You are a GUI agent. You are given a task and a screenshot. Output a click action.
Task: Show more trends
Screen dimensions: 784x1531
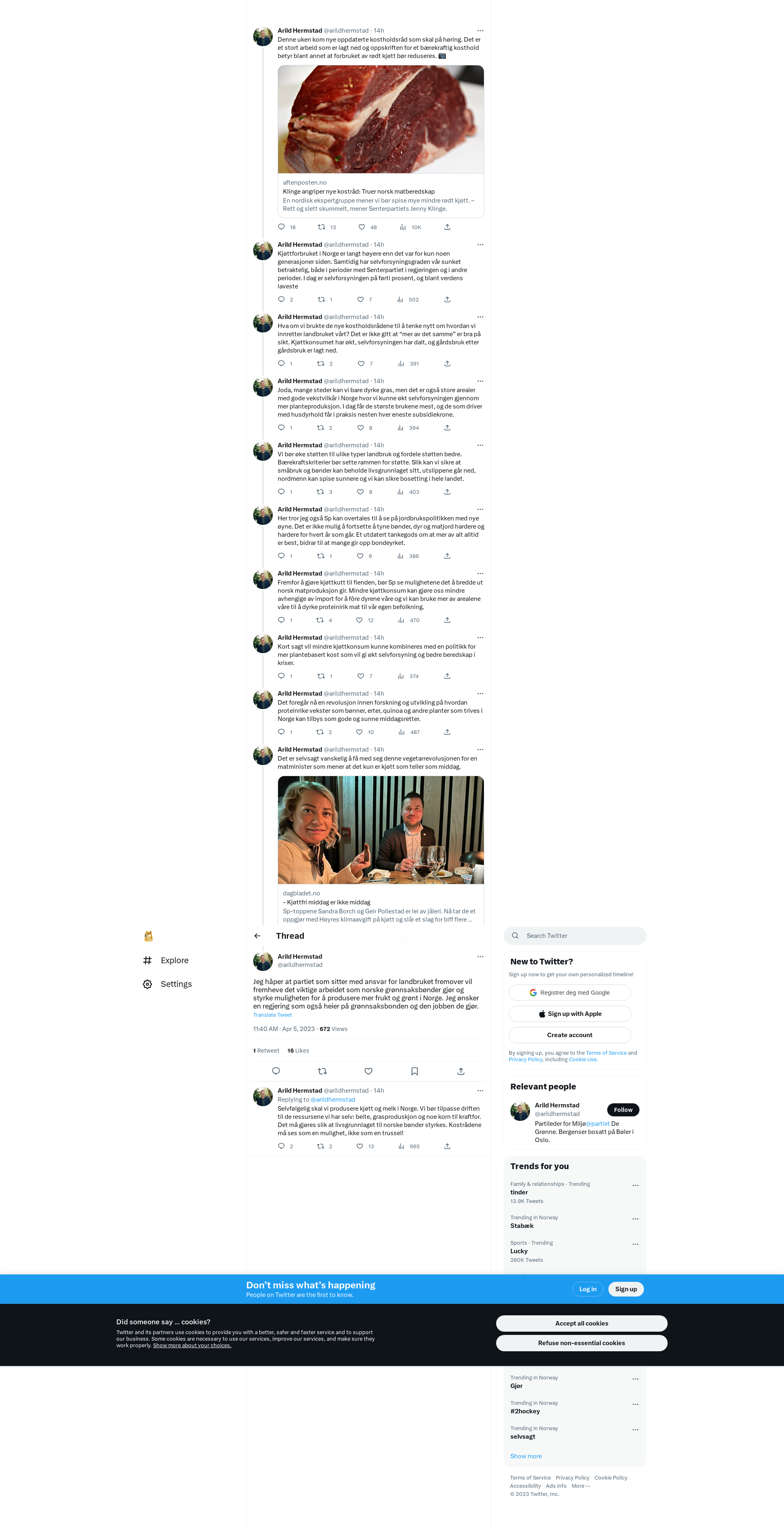coord(526,1456)
